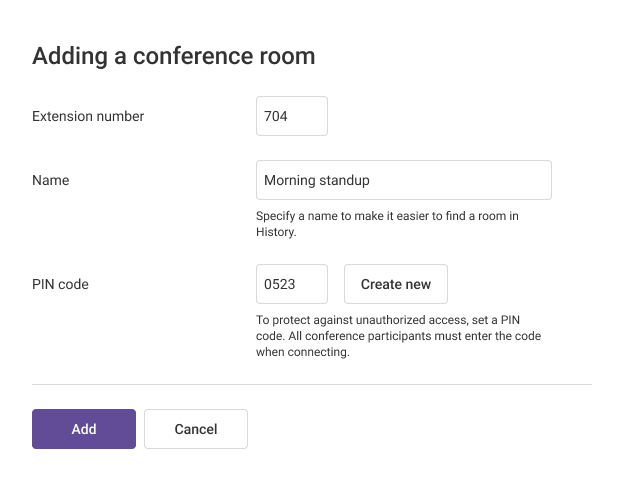Click the Adding a conference room heading
This screenshot has width=624, height=489.
[173, 56]
